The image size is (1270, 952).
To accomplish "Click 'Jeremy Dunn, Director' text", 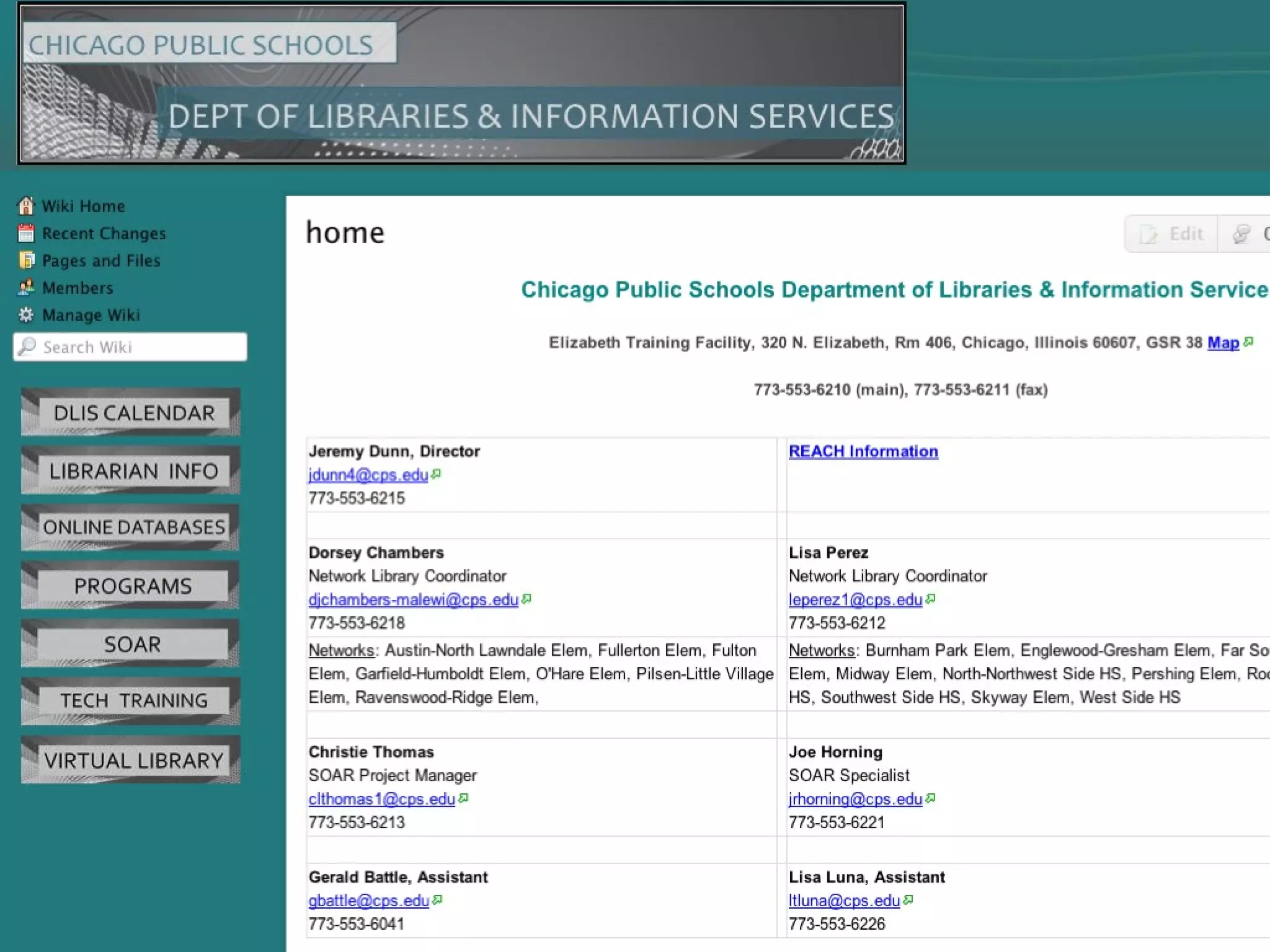I will 394,451.
